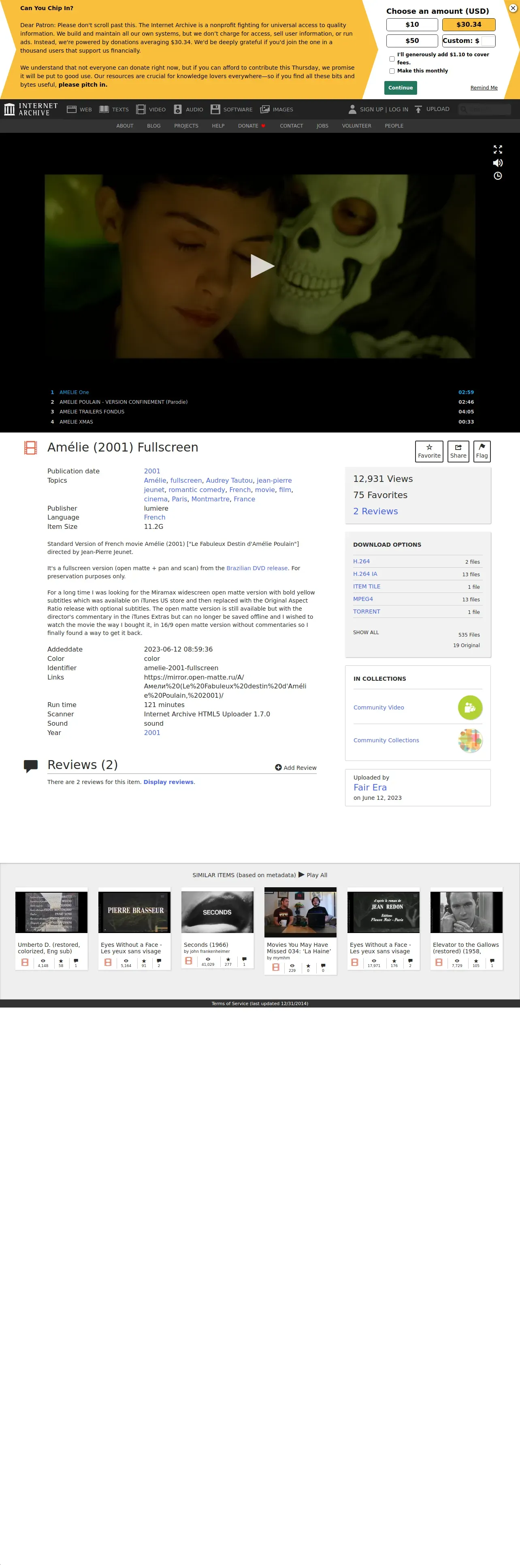Click the Upload arrow icon

point(418,110)
